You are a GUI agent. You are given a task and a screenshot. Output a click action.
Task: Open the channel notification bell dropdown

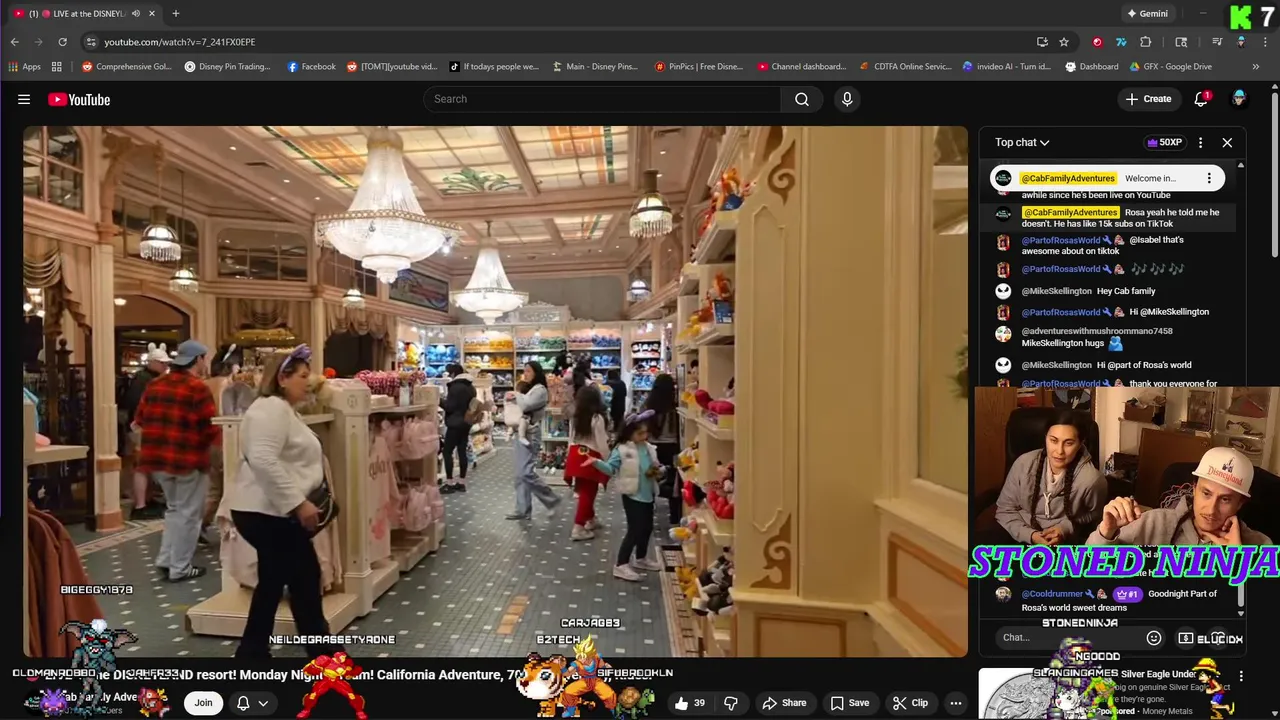[x=252, y=703]
